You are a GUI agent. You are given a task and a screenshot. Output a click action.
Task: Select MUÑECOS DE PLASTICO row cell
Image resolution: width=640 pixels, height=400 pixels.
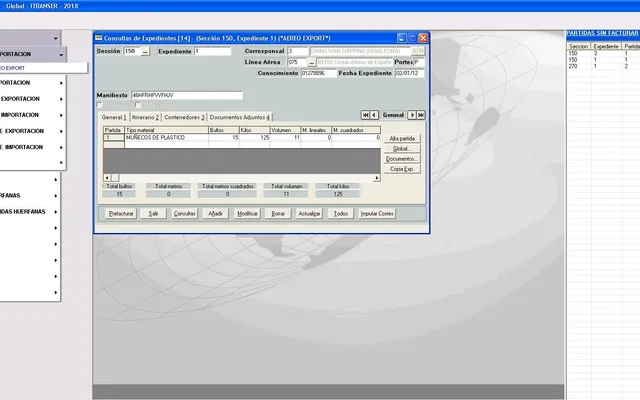[x=167, y=138]
